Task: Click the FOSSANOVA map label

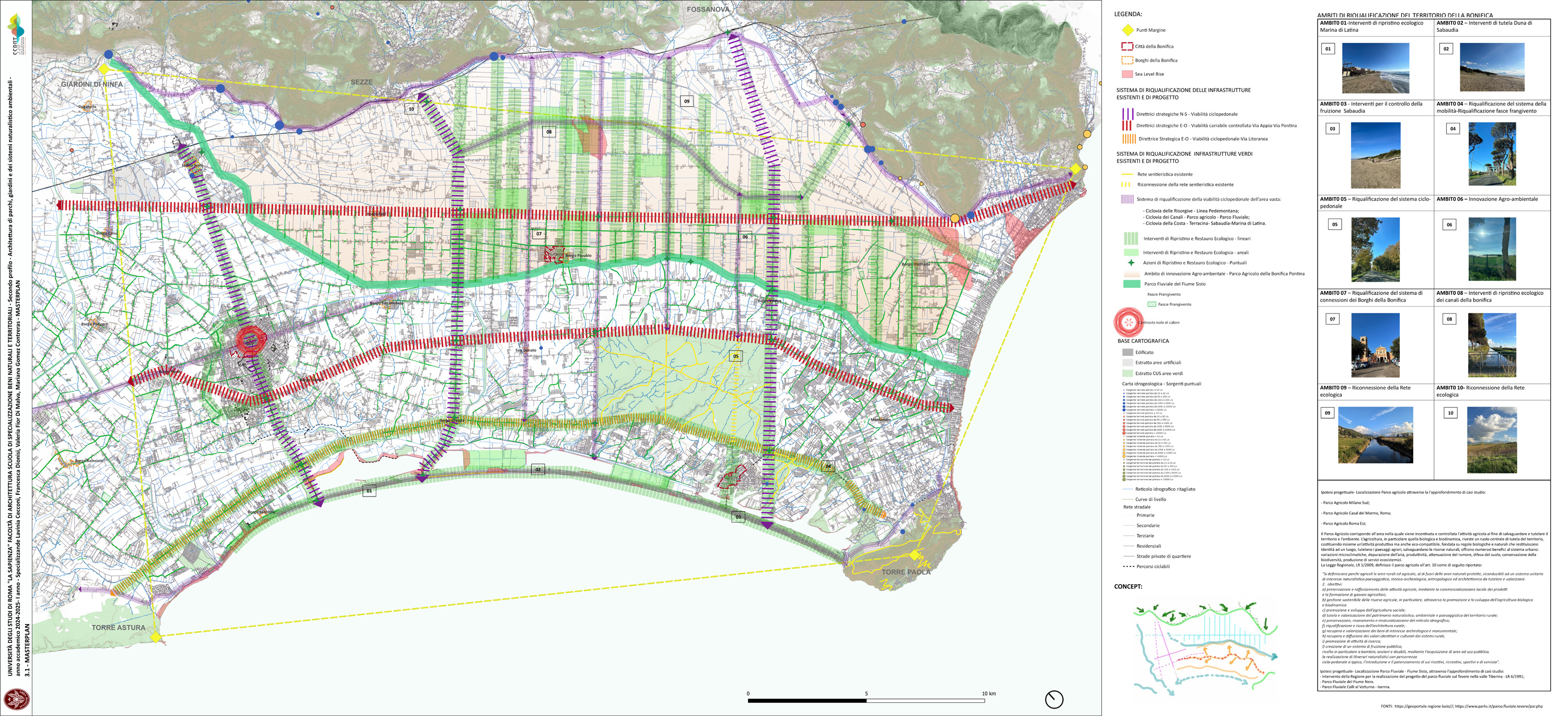Action: pyautogui.click(x=708, y=9)
